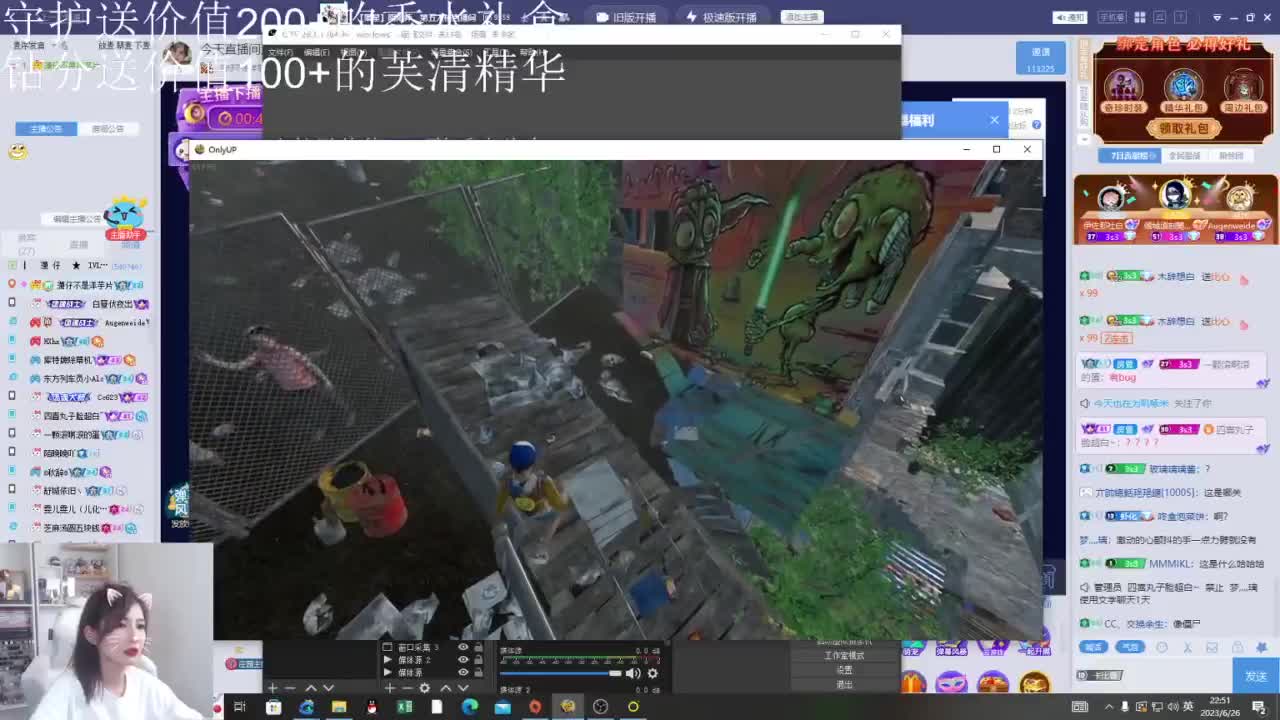This screenshot has height=720, width=1280.
Task: Remove scene with scenes minus button
Action: tap(290, 688)
